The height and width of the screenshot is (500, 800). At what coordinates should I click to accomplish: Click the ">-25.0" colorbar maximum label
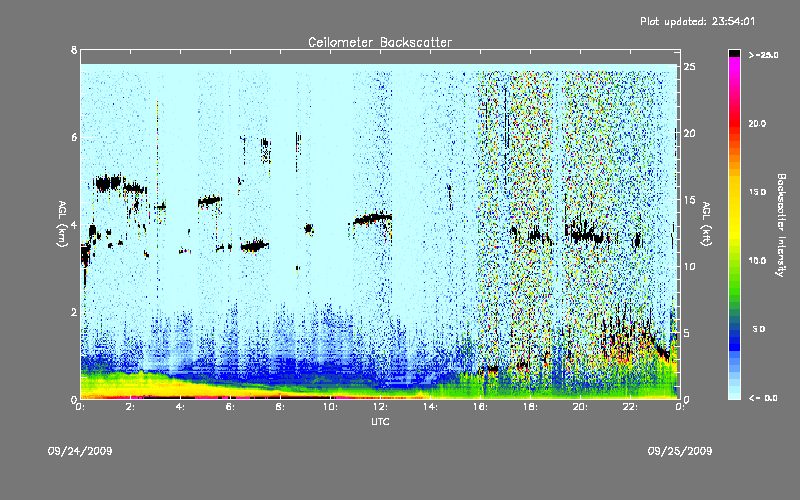pos(763,55)
